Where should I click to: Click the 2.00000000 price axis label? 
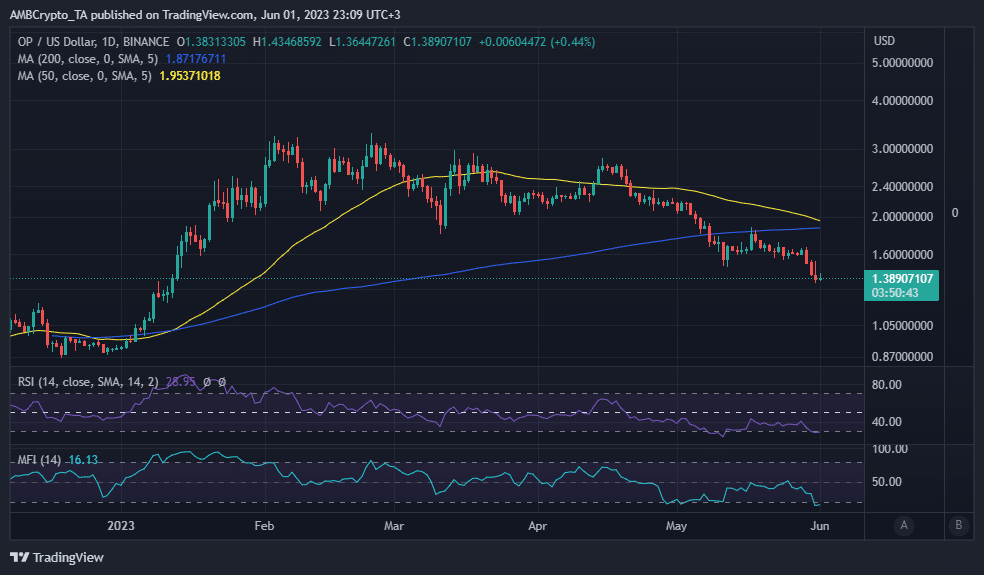point(902,217)
